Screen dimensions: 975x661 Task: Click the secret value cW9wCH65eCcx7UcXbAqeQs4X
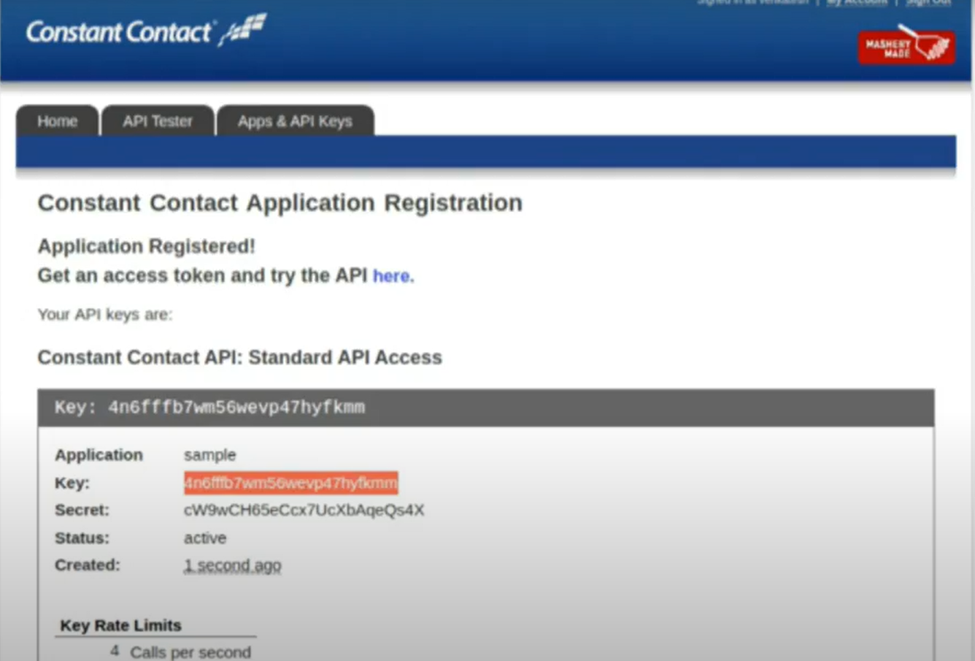304,511
